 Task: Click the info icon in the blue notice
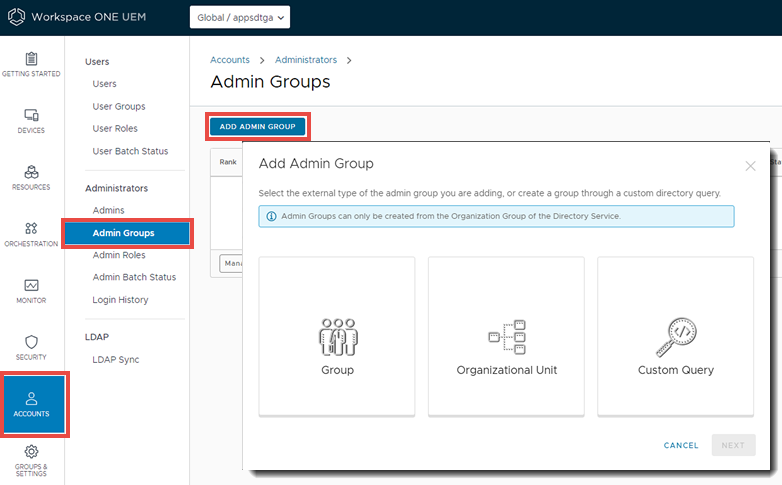271,216
